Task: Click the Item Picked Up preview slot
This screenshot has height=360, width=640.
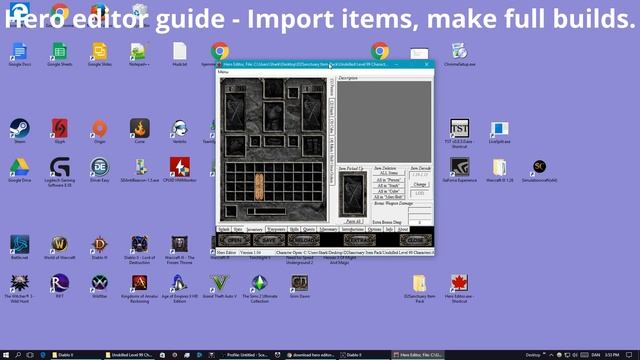Action: click(353, 194)
